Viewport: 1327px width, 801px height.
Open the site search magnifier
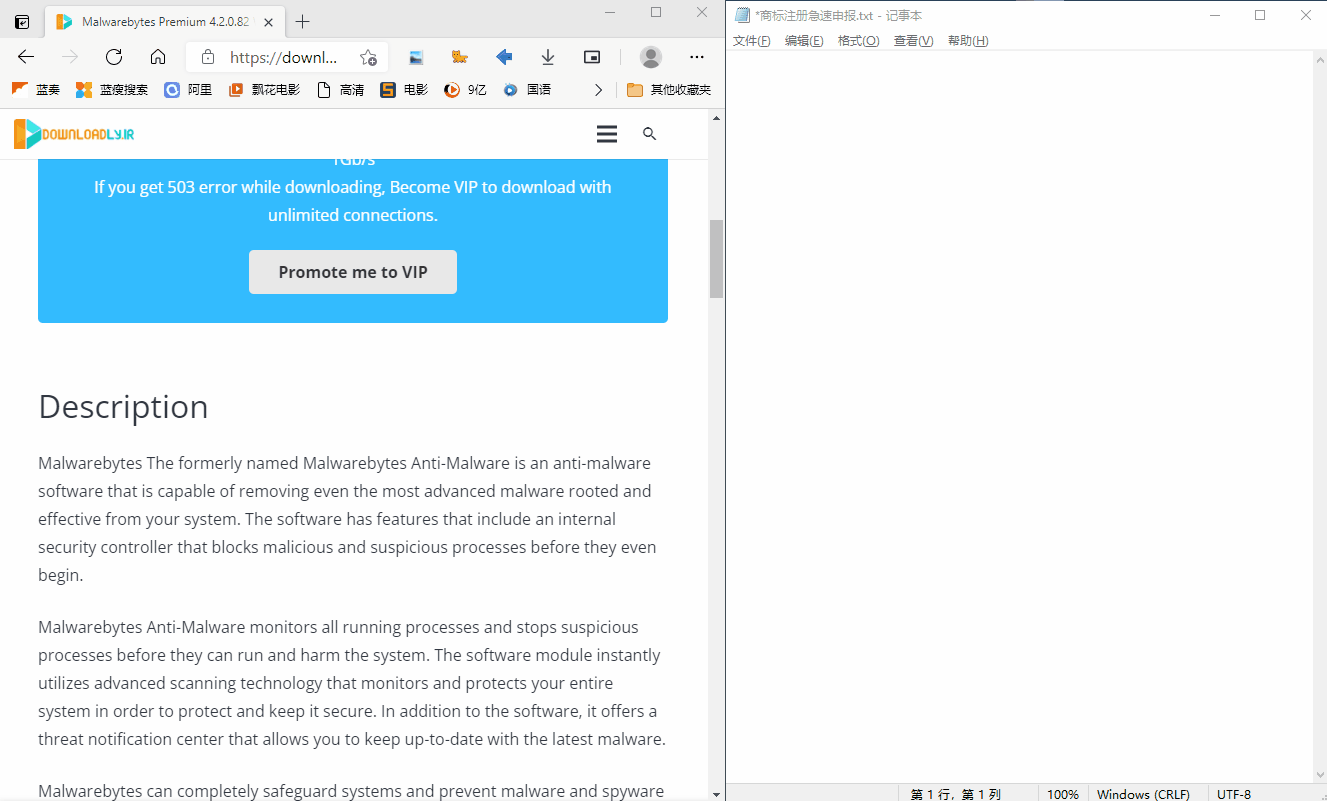(x=650, y=134)
